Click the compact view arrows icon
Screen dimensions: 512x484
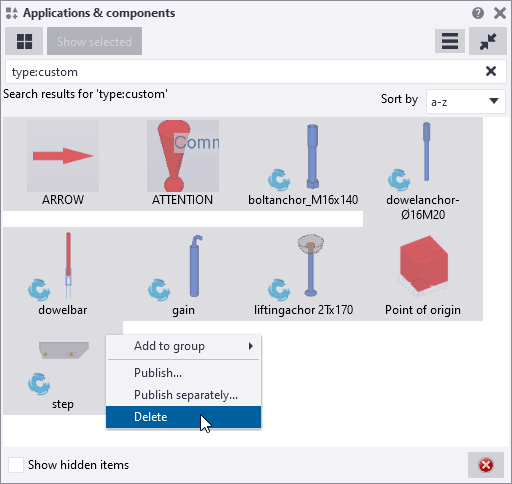[x=488, y=41]
